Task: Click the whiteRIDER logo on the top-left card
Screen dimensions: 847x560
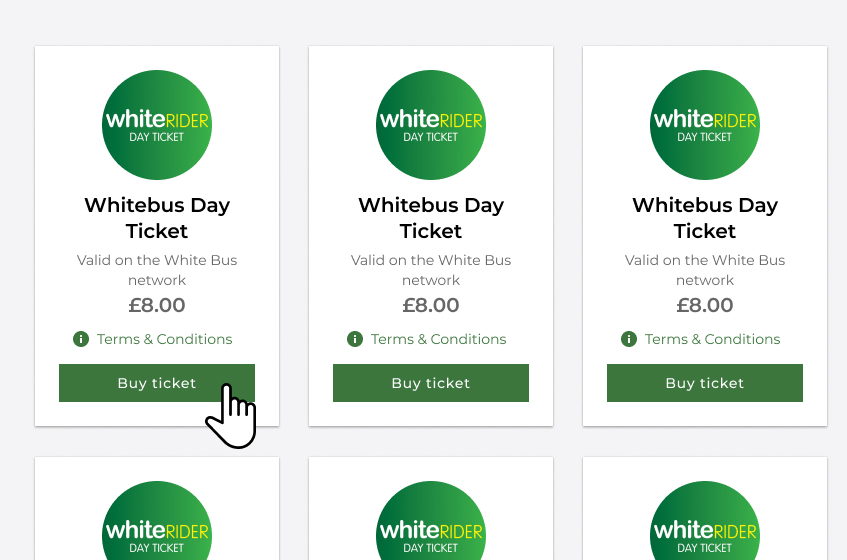Action: click(157, 125)
